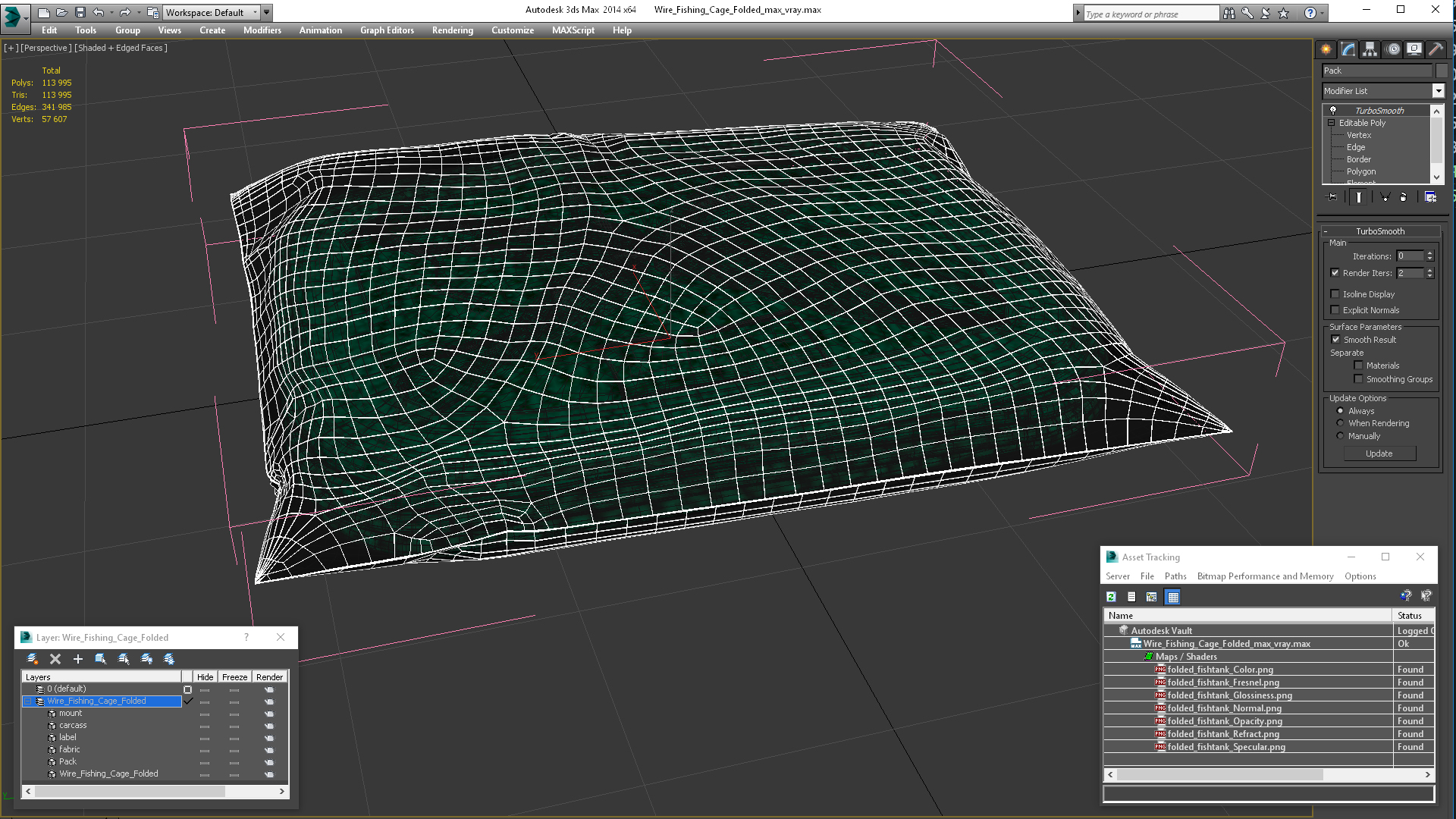Click Status Log icon in Asset Tracking
The width and height of the screenshot is (1456, 819).
(x=1131, y=597)
